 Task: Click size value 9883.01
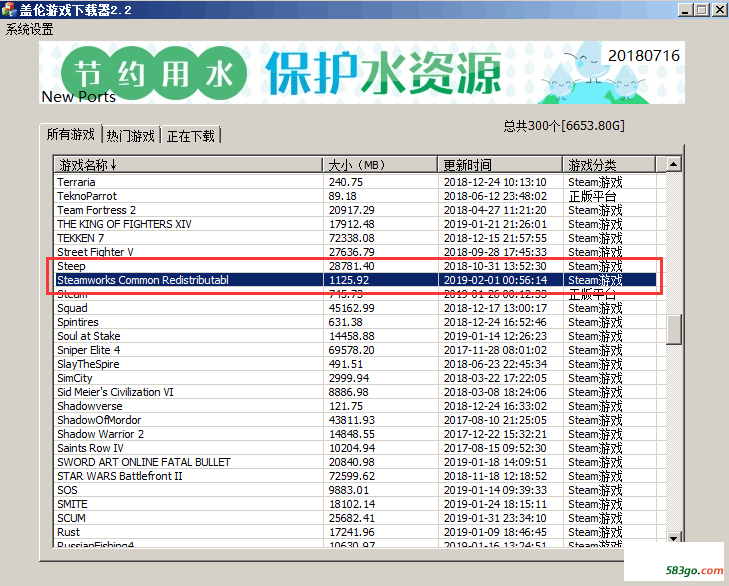(349, 490)
